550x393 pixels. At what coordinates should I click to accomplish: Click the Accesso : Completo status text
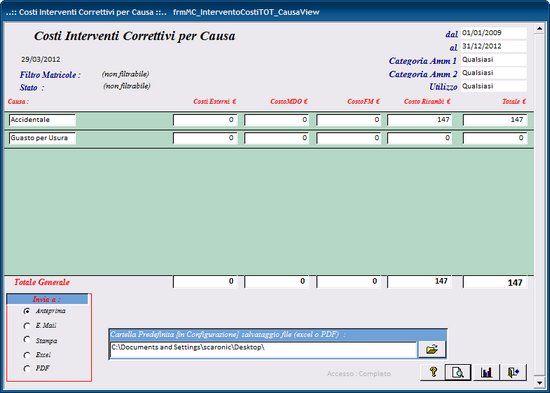[359, 374]
